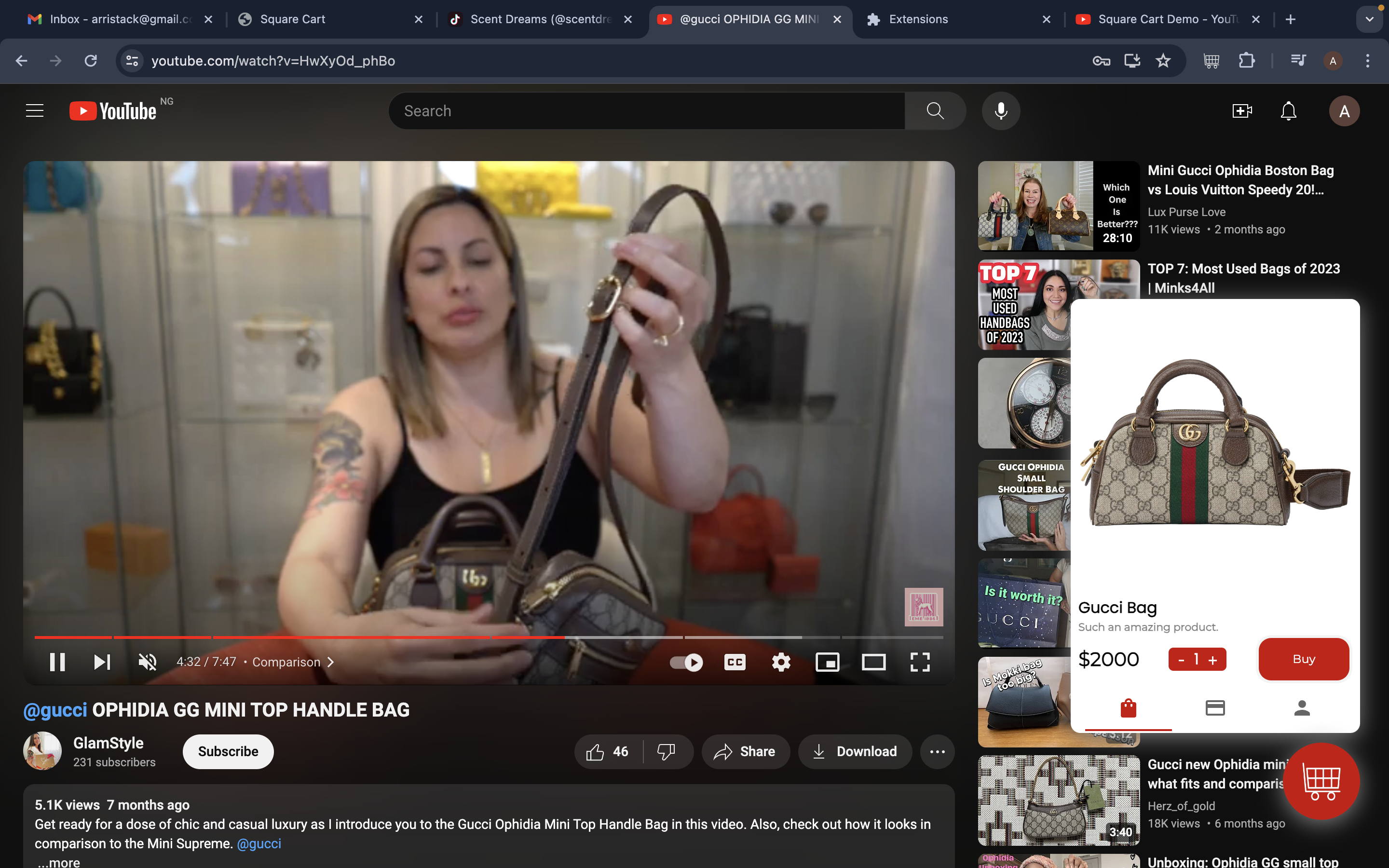Image resolution: width=1389 pixels, height=868 pixels.
Task: Open the shopping bag tab in cart popup
Action: click(1128, 708)
